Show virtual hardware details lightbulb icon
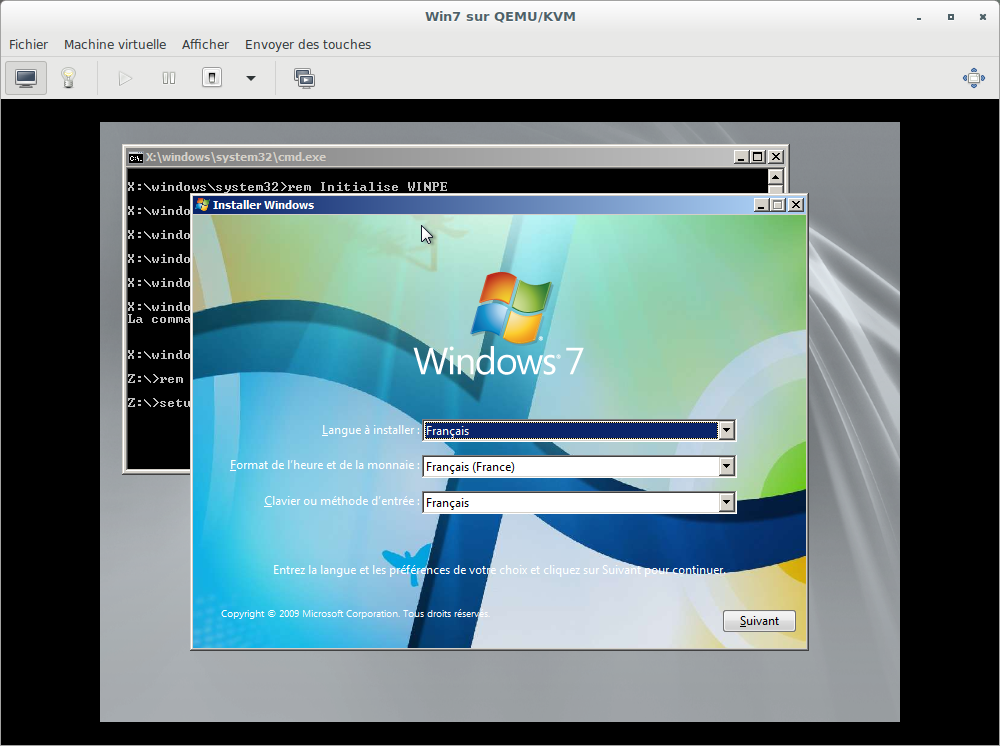Image resolution: width=1000 pixels, height=746 pixels. pyautogui.click(x=68, y=78)
